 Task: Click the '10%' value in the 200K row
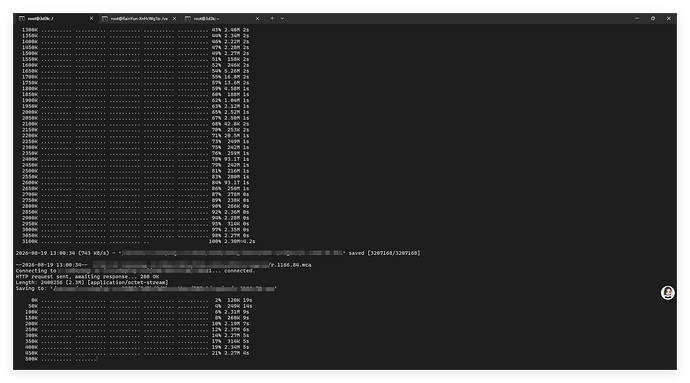[217, 324]
